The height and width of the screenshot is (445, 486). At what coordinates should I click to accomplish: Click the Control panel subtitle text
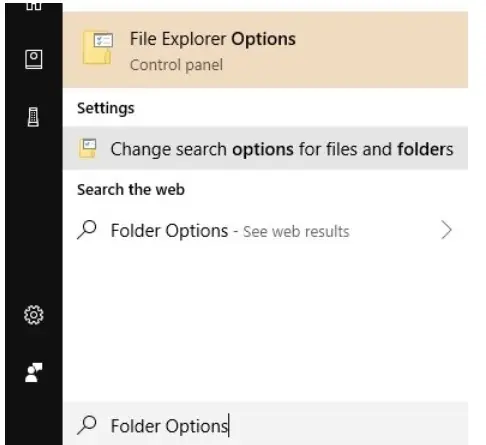[x=176, y=65]
